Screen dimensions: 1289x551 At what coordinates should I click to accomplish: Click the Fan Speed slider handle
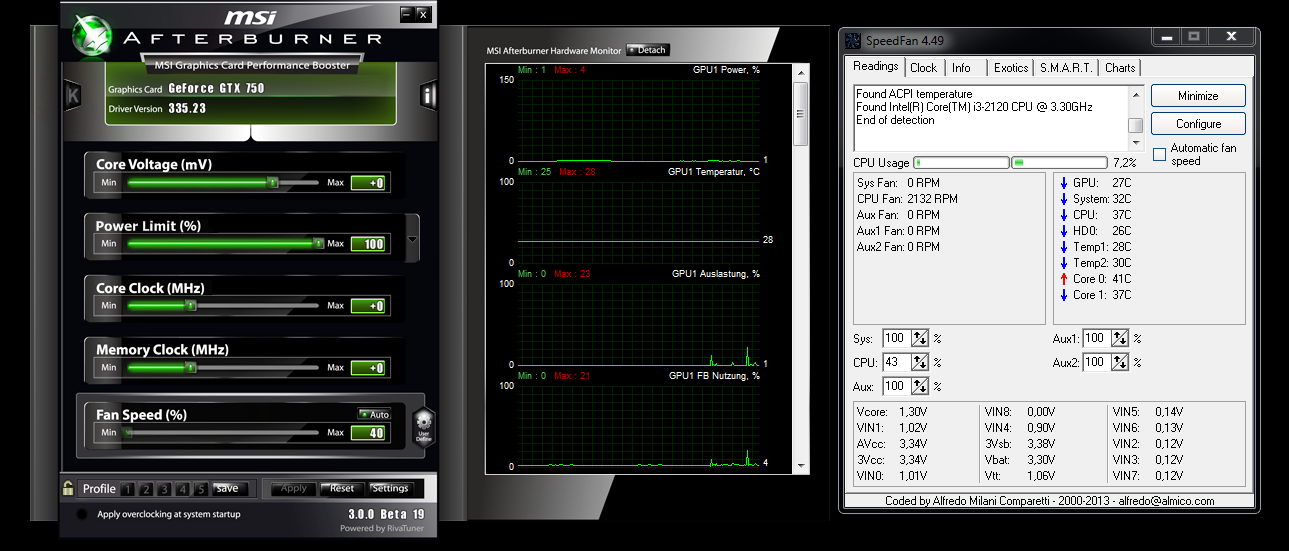(x=127, y=432)
